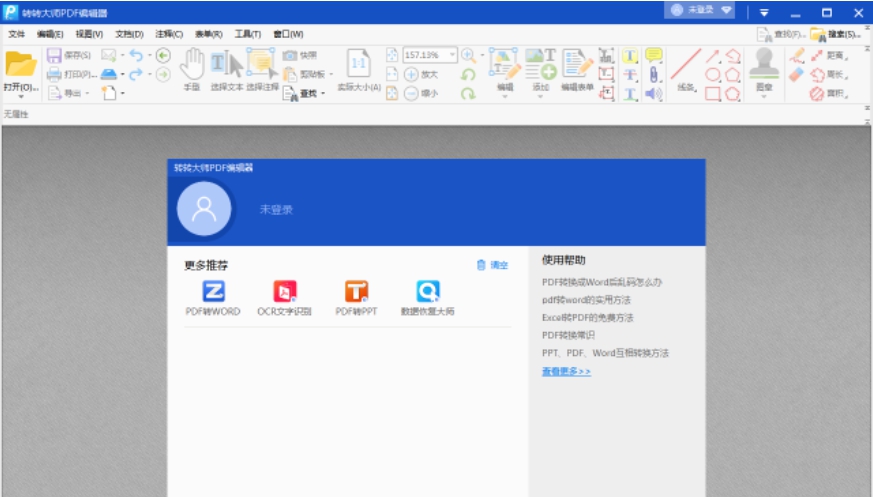Expand the Open button dropdown arrow
873x497 pixels.
click(21, 96)
